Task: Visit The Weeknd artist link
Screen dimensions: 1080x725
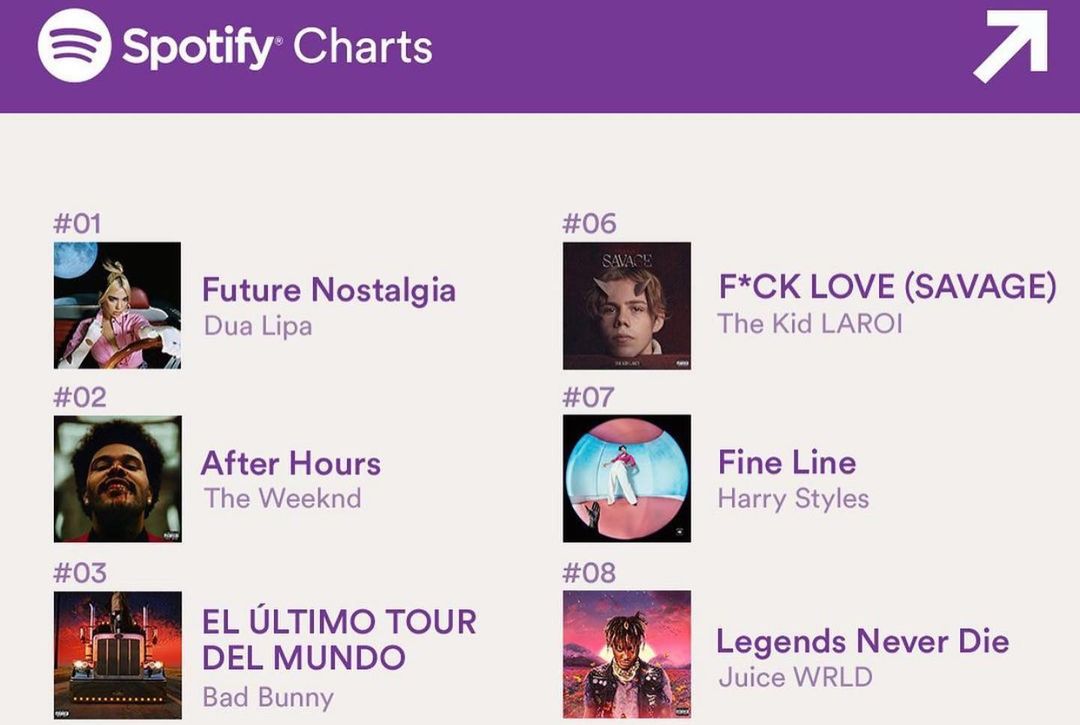Action: [x=283, y=498]
